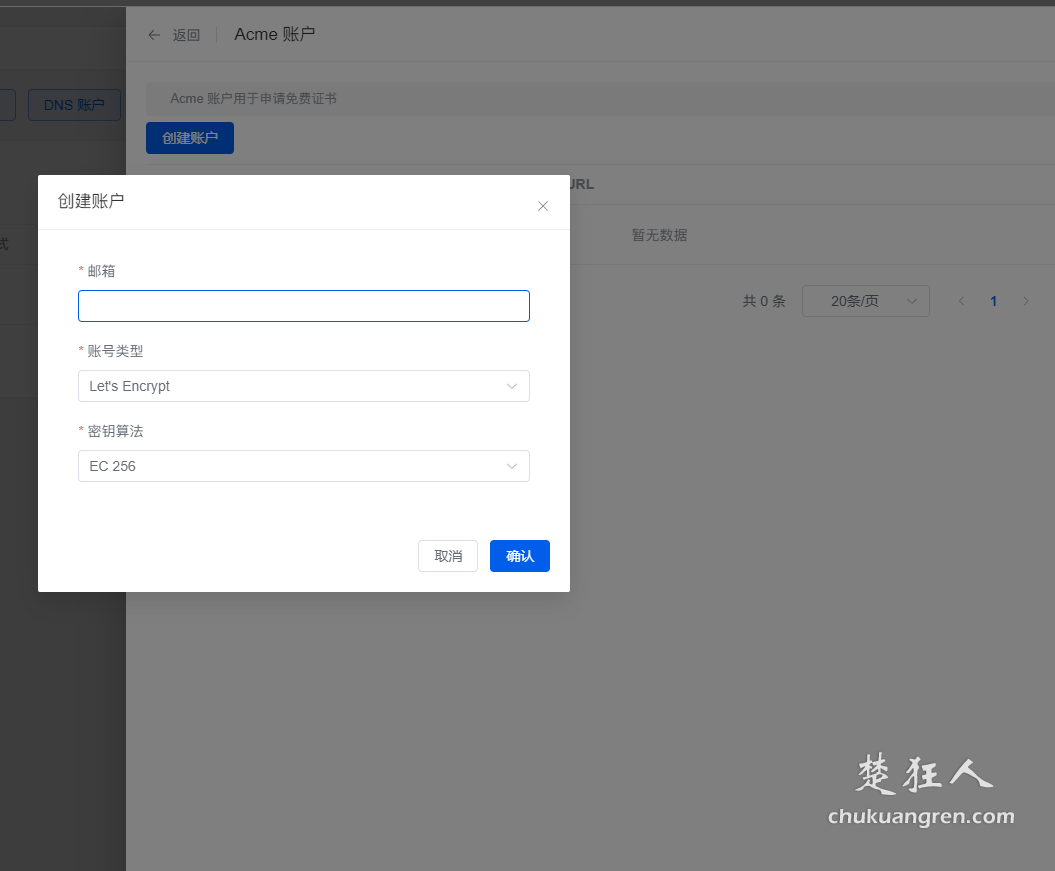The image size is (1055, 871).
Task: Click the chevron on the page size selector
Action: pyautogui.click(x=911, y=300)
